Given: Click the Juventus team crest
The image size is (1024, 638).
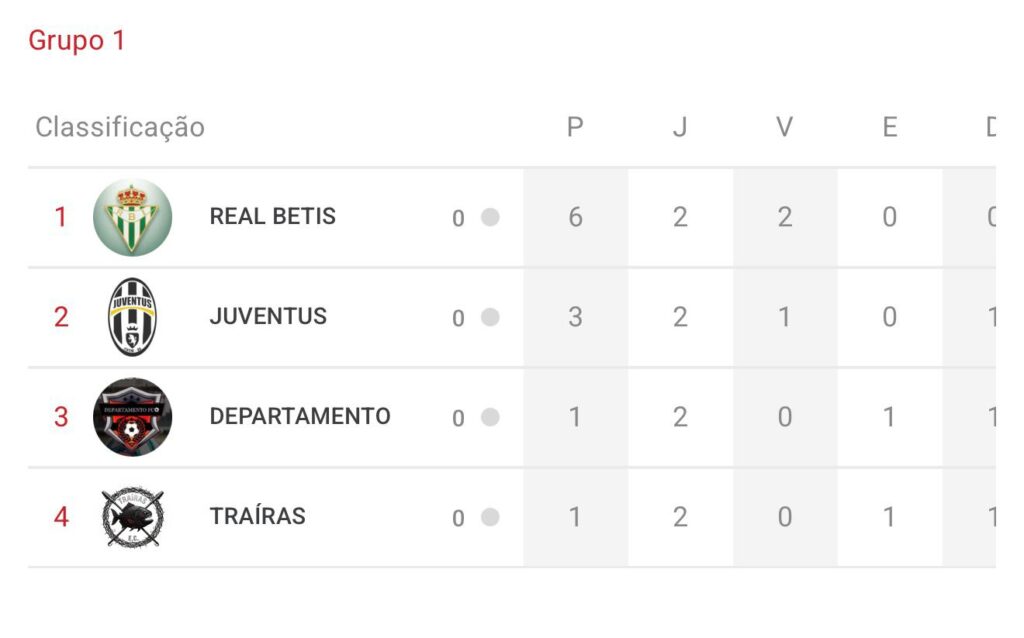Looking at the screenshot, I should [x=132, y=317].
